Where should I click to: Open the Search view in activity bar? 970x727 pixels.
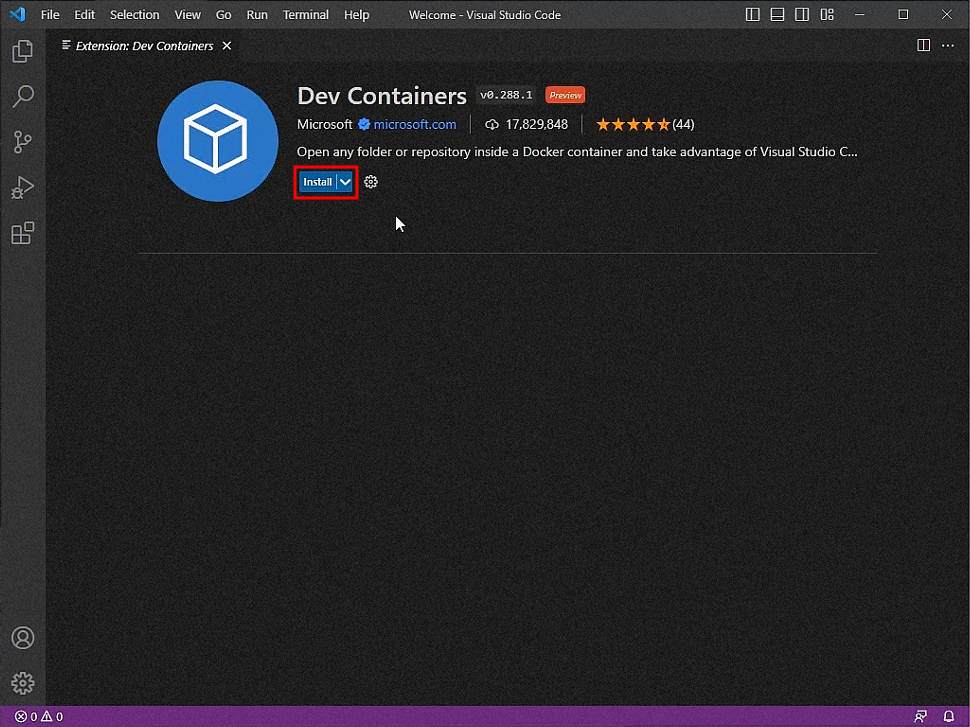23,96
